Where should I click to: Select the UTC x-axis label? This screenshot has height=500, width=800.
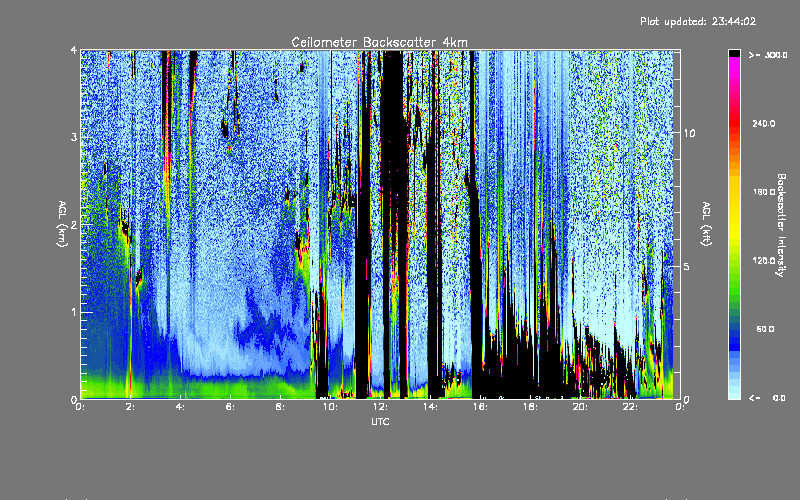(380, 421)
